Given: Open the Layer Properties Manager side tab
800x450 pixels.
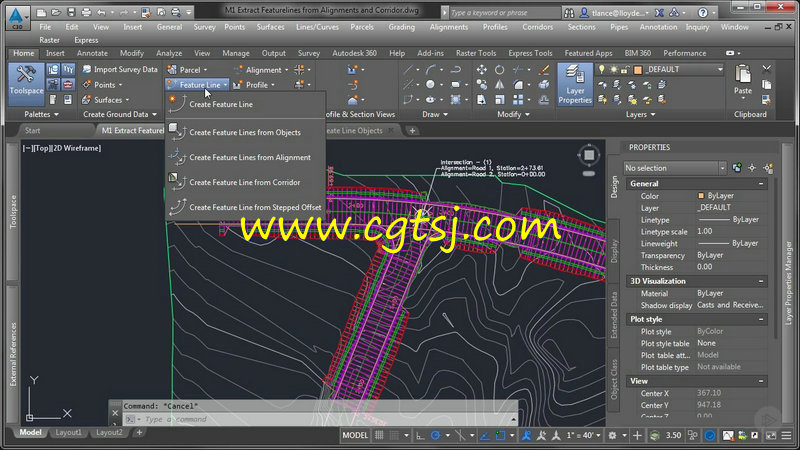Looking at the screenshot, I should point(789,283).
